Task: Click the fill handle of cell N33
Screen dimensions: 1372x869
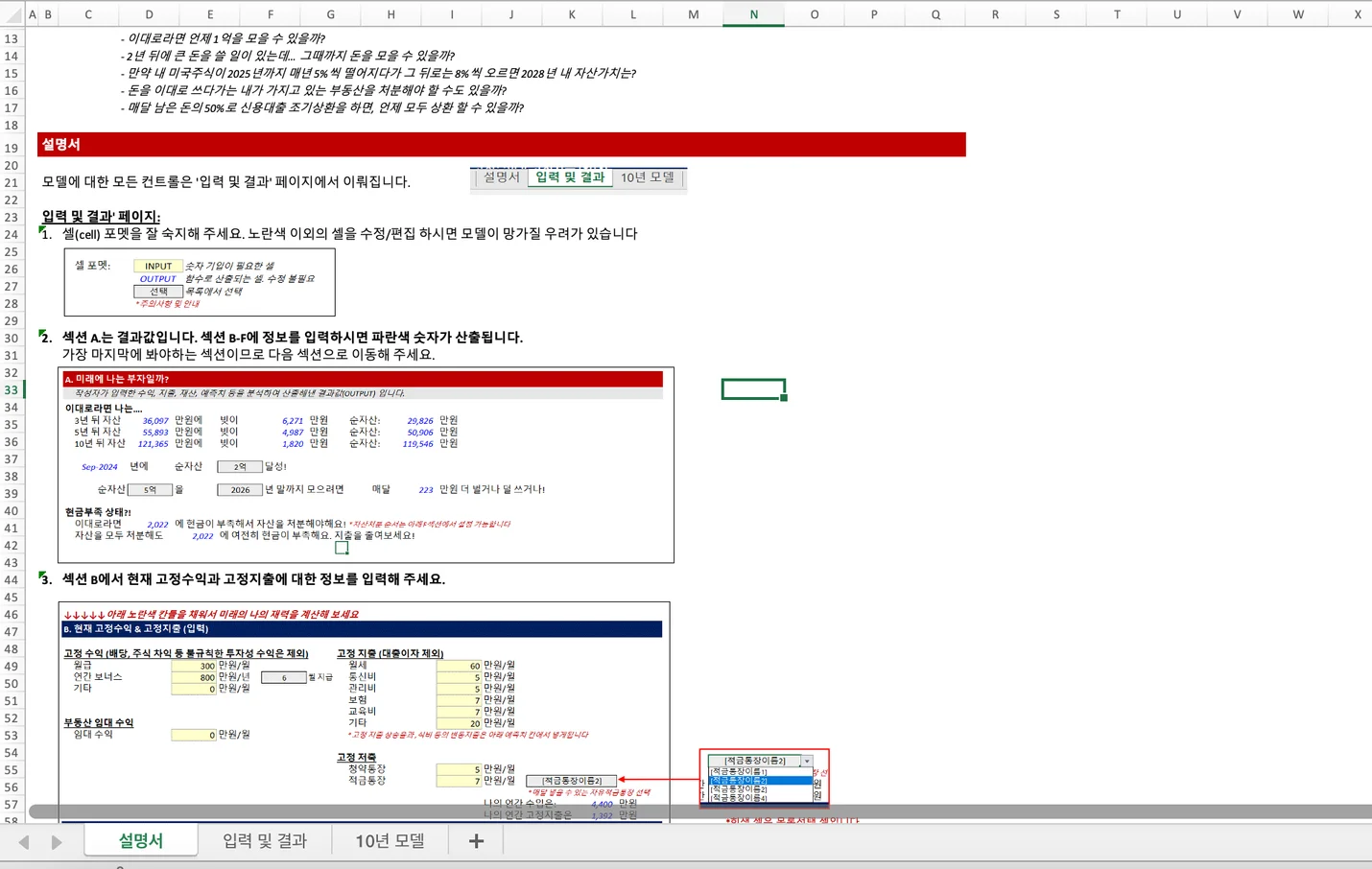Action: pyautogui.click(x=784, y=397)
